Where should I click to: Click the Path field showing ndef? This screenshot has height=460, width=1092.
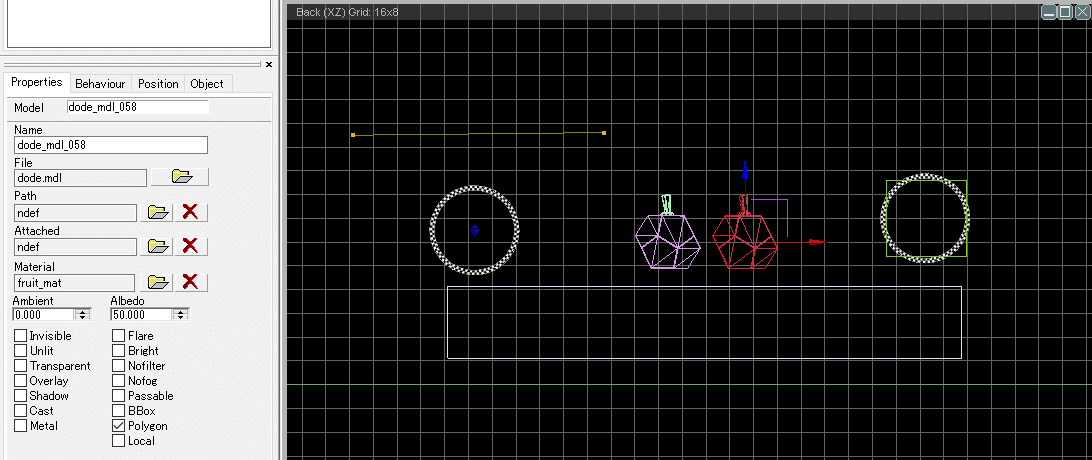click(x=75, y=212)
